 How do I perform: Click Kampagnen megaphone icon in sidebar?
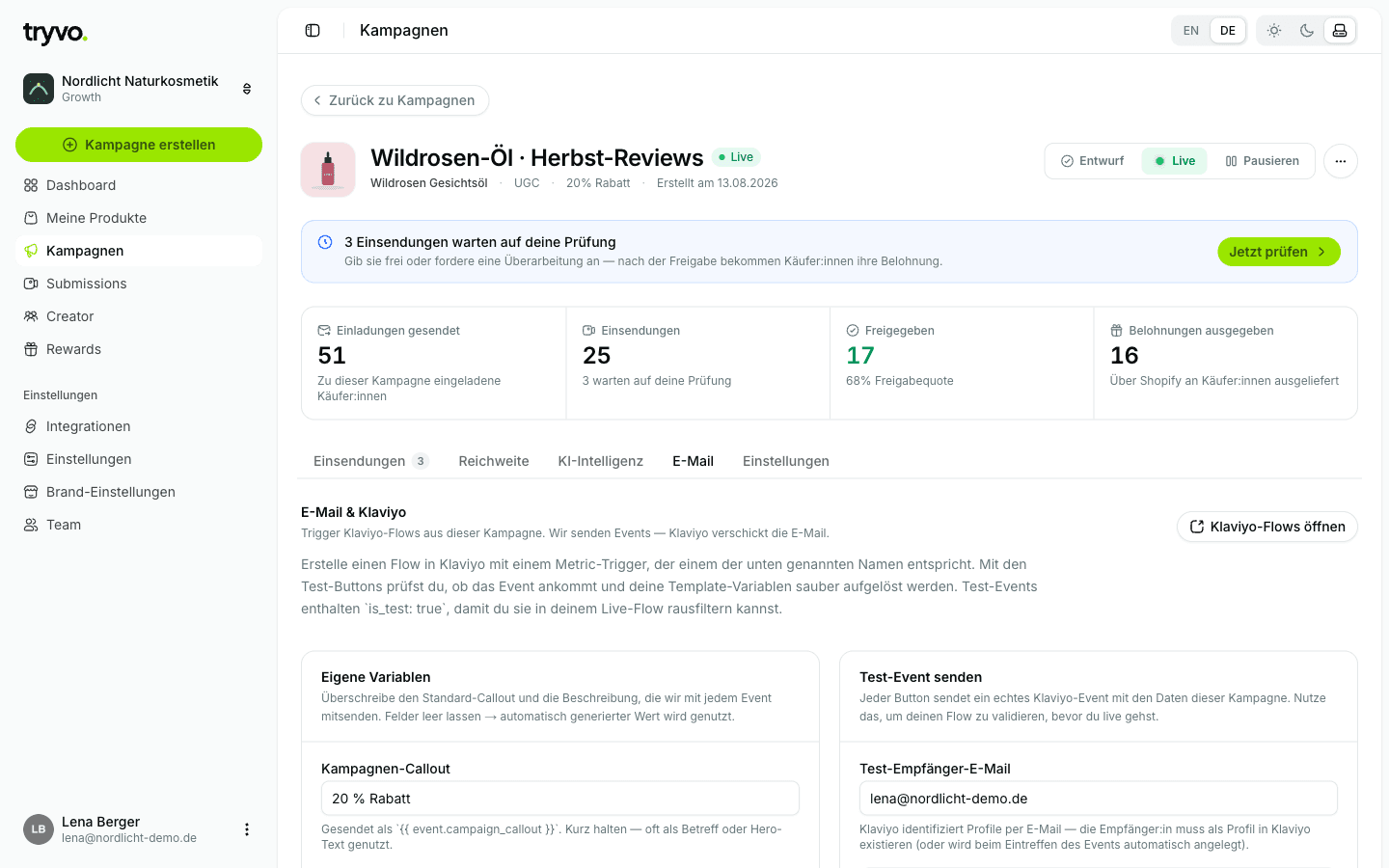(x=31, y=251)
